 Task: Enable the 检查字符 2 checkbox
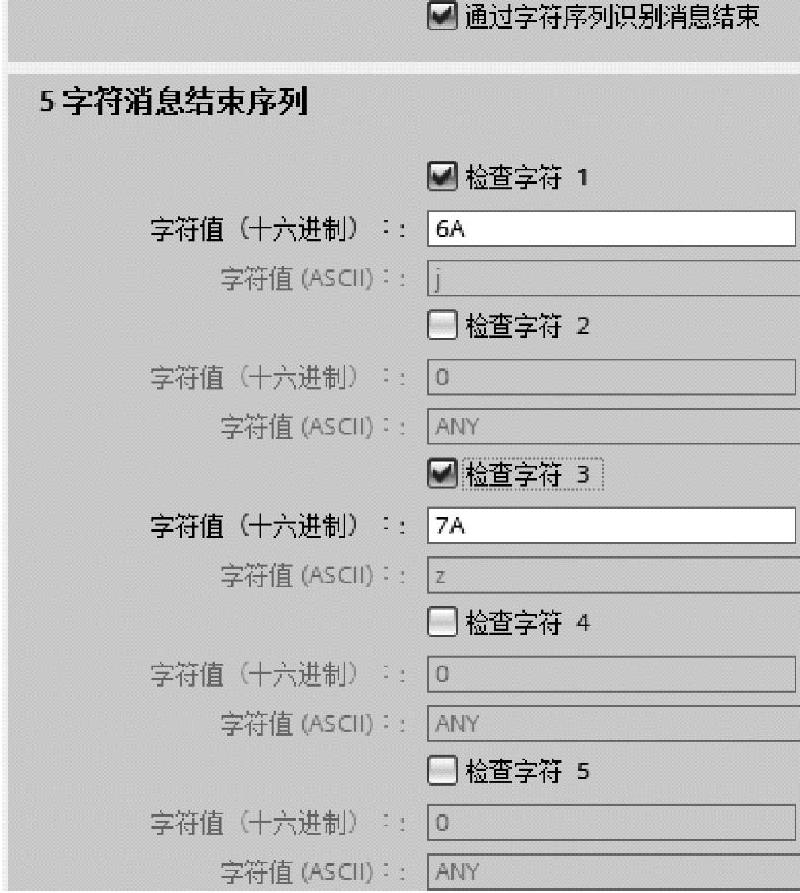(441, 326)
